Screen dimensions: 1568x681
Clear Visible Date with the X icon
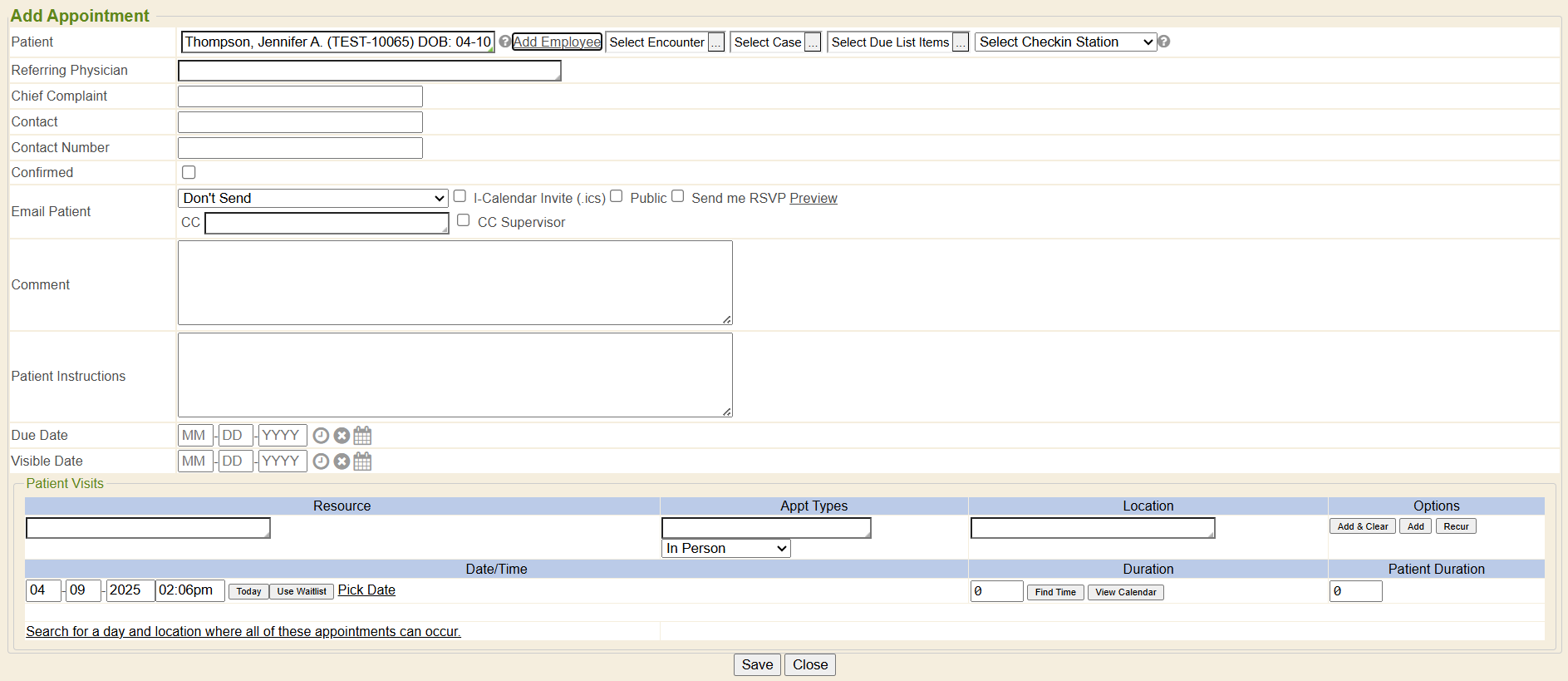coord(342,461)
